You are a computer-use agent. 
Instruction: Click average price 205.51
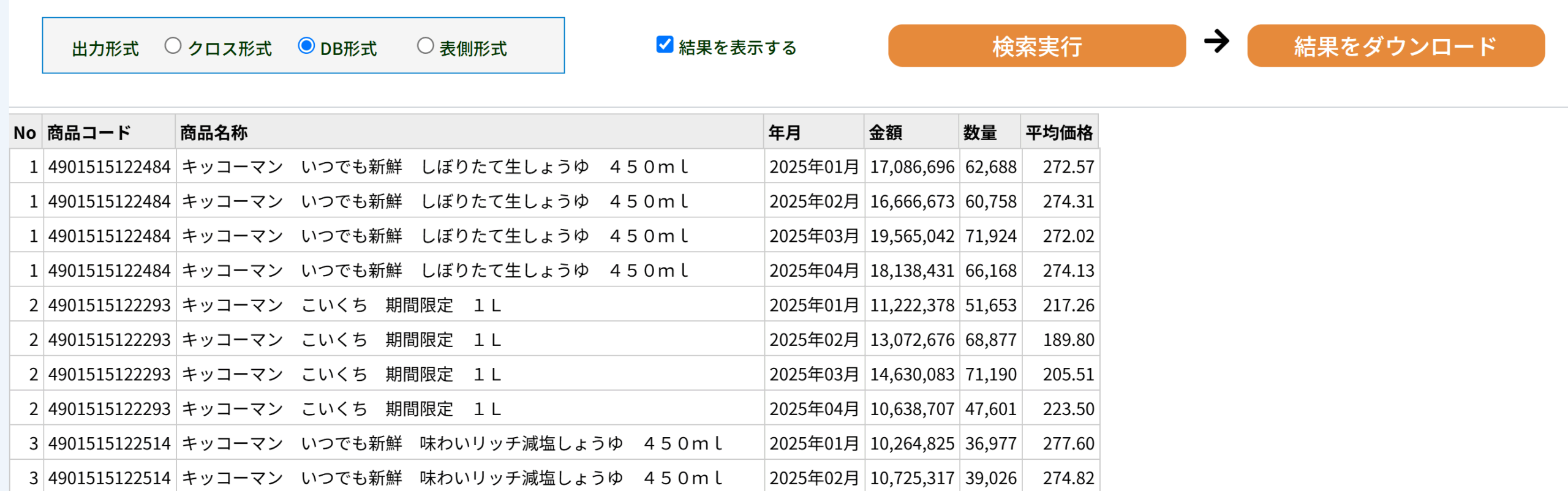pyautogui.click(x=1061, y=374)
